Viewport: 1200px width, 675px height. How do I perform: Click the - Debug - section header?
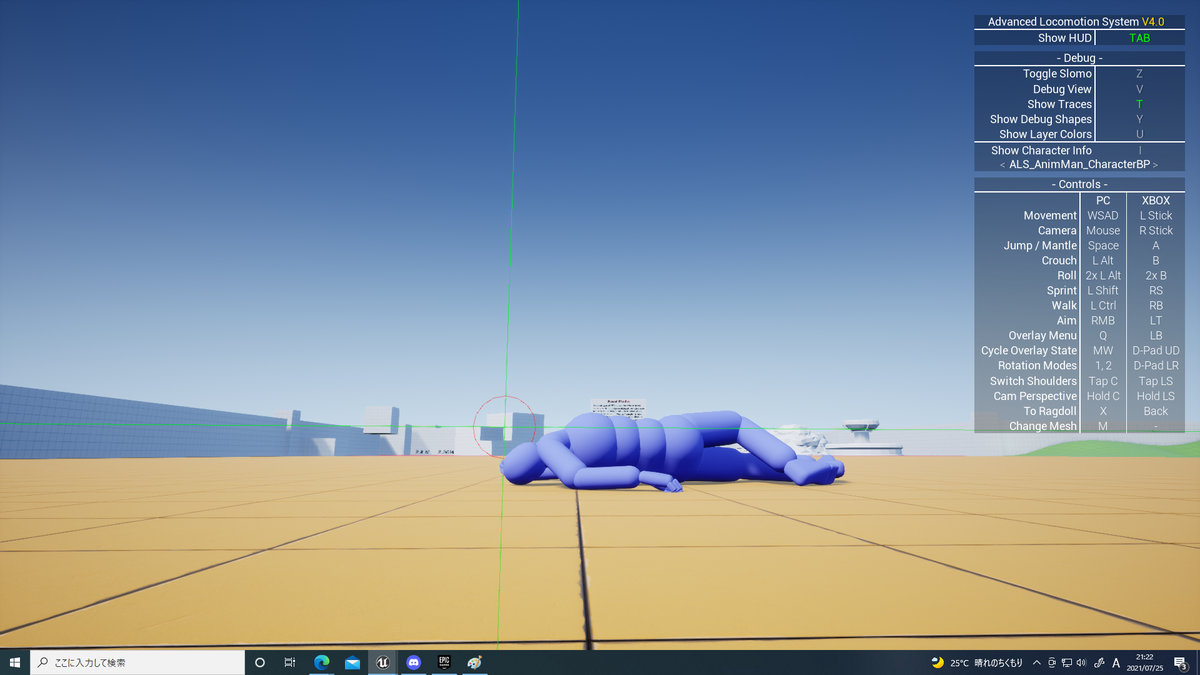click(x=1079, y=58)
